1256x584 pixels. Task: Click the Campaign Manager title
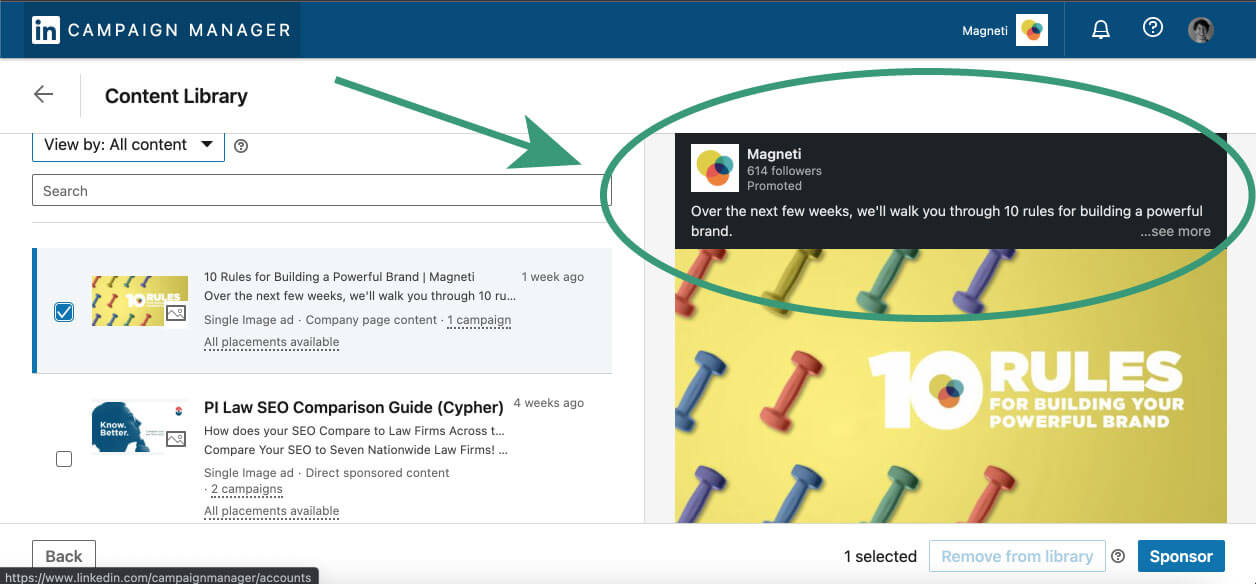179,30
